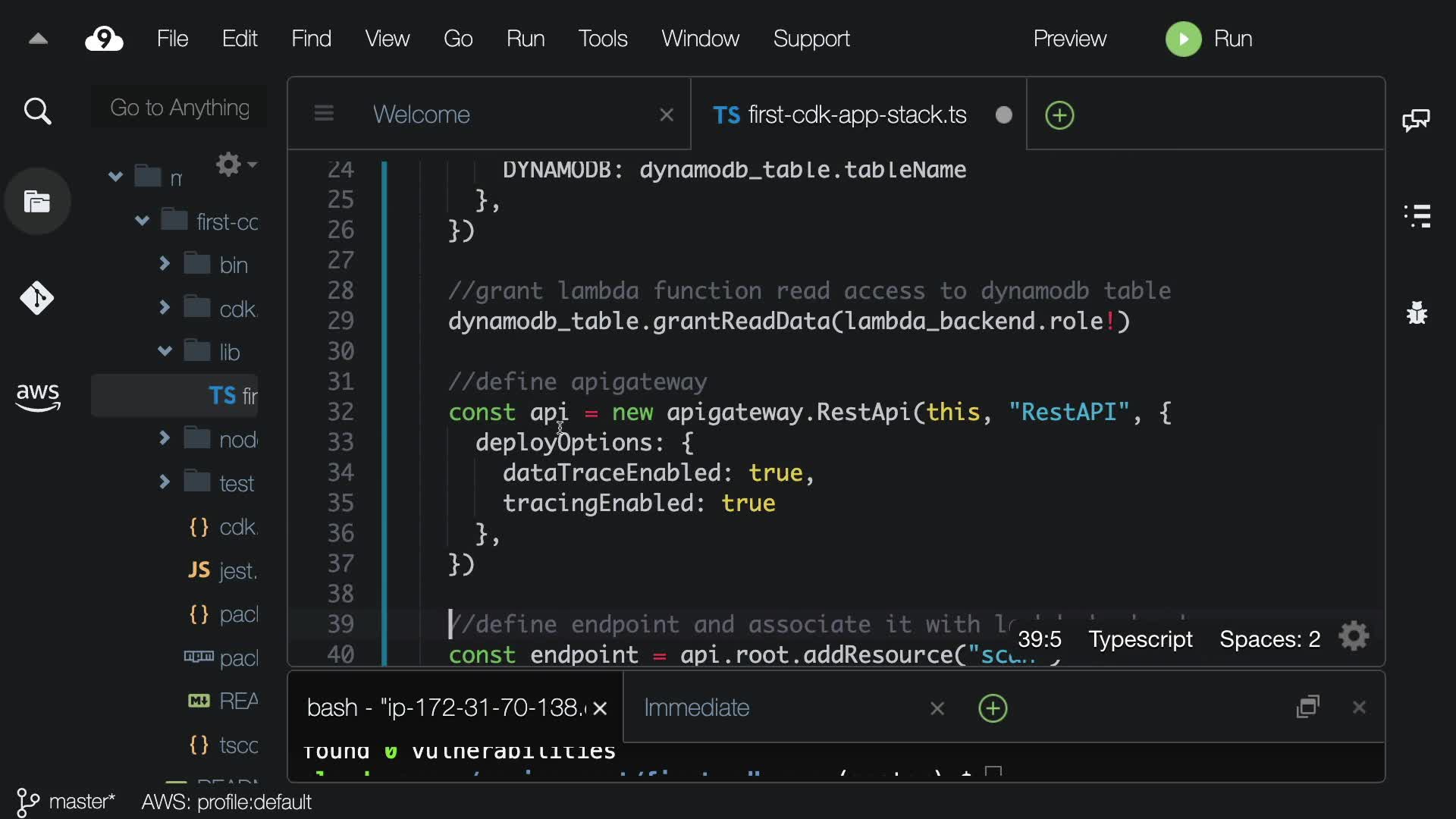Maximize the terminal panel

[x=1308, y=707]
